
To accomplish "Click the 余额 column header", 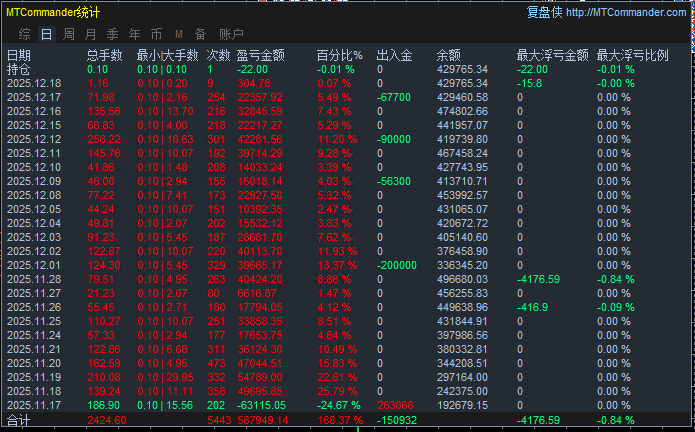I will click(449, 55).
